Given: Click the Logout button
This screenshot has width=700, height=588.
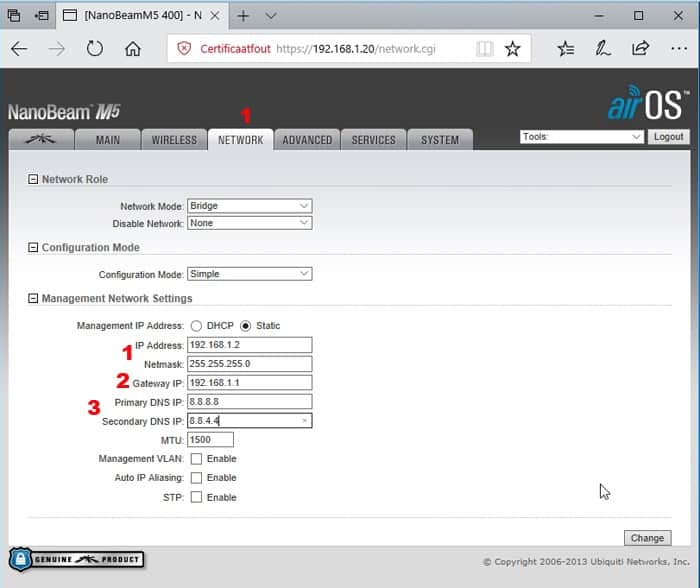Looking at the screenshot, I should click(x=668, y=137).
